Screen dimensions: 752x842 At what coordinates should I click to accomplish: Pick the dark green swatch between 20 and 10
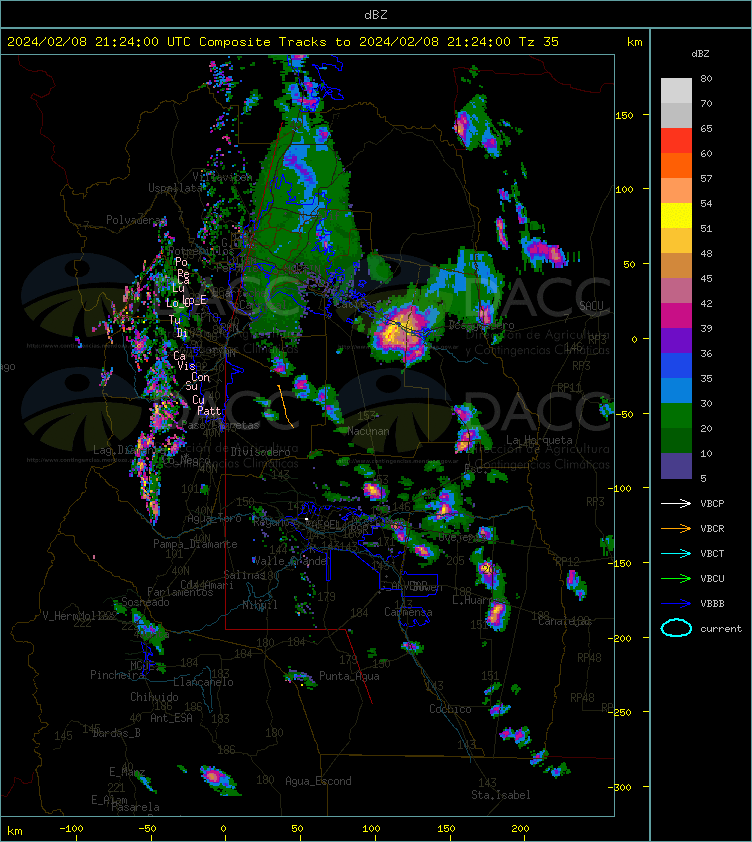point(676,440)
